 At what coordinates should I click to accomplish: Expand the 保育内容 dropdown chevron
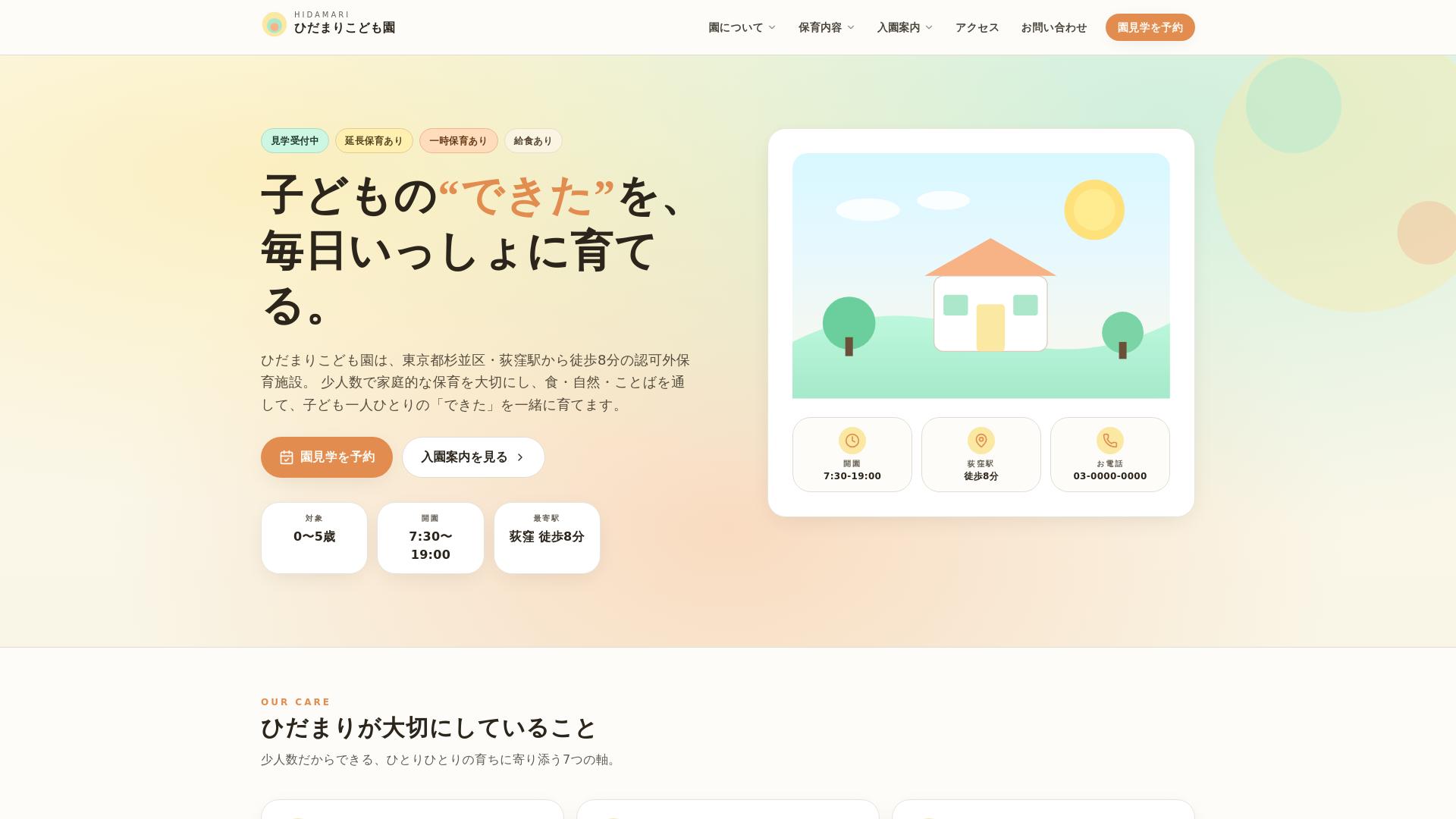click(851, 27)
